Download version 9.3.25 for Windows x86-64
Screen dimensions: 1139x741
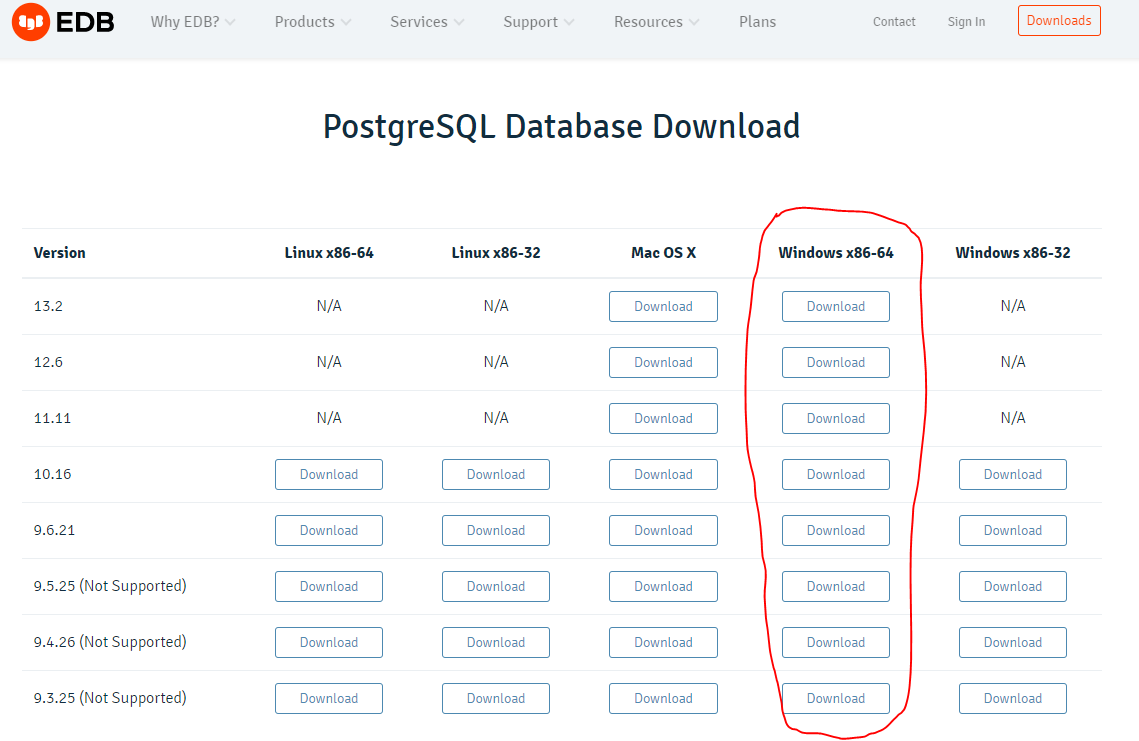[835, 698]
